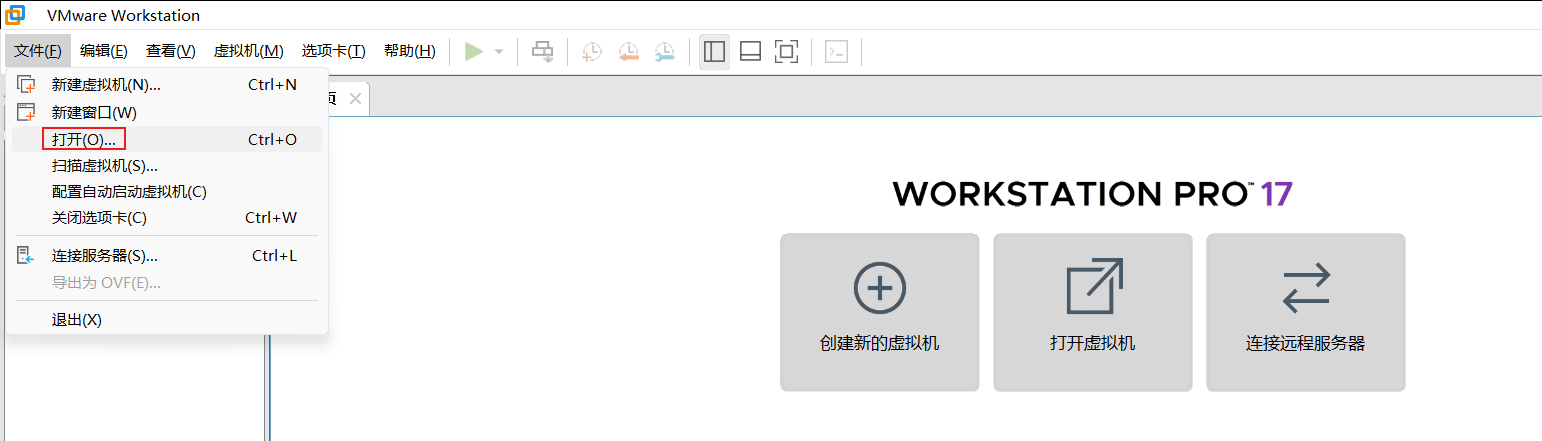1542x441 pixels.
Task: Click the revert to snapshot icon
Action: (x=628, y=51)
